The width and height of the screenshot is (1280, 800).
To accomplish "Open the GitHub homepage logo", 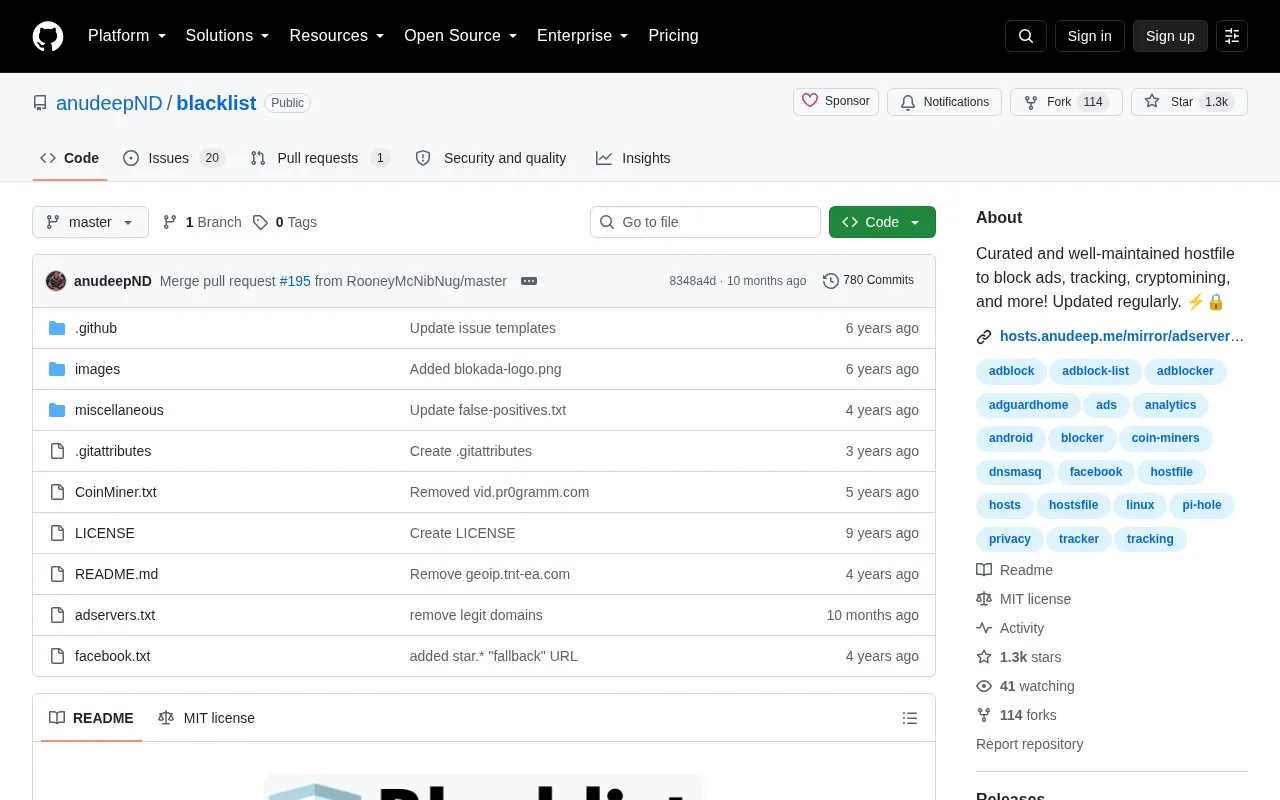I will coord(48,36).
